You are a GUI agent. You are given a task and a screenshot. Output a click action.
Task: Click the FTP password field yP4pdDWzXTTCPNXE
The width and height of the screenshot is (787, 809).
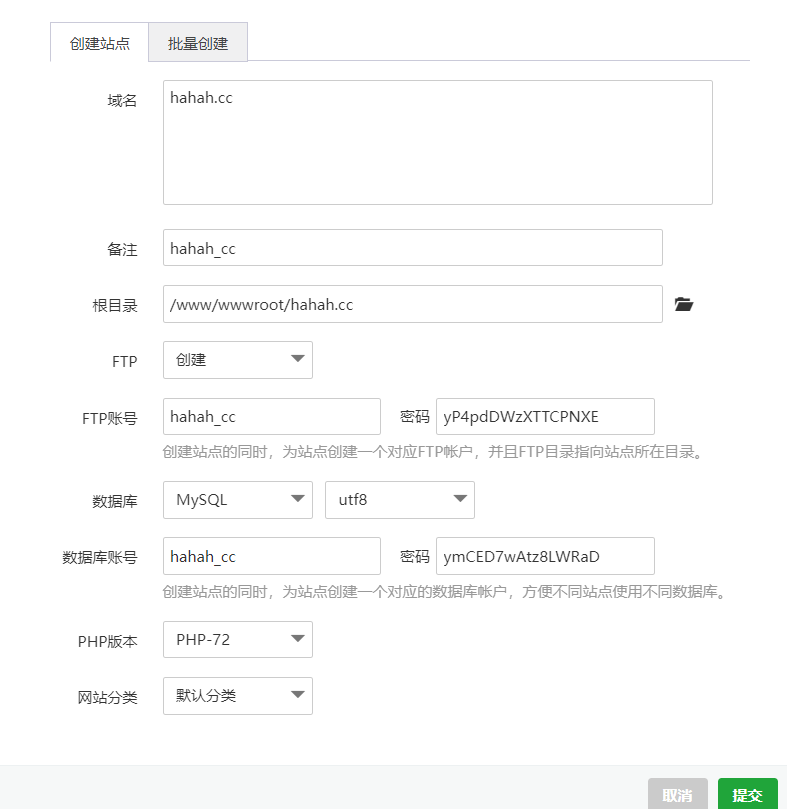click(545, 416)
